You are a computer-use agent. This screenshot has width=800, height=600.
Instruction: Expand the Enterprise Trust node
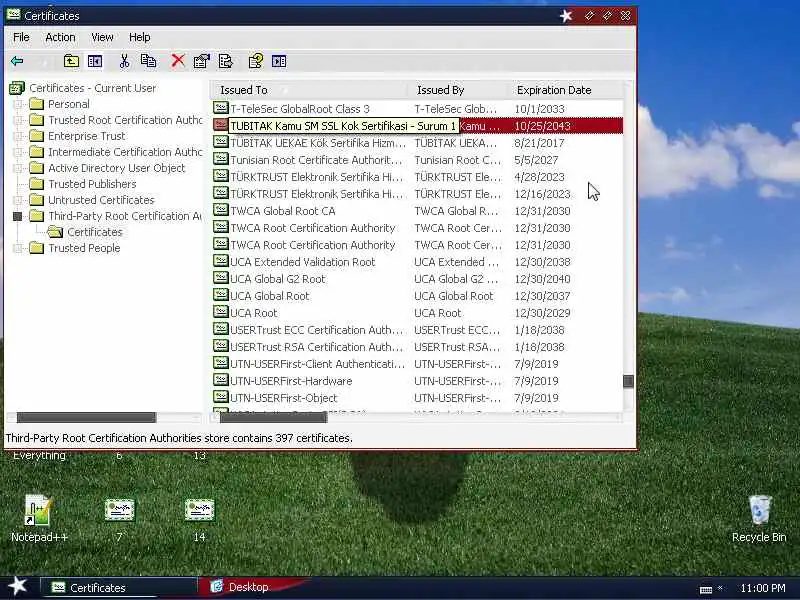(18, 136)
